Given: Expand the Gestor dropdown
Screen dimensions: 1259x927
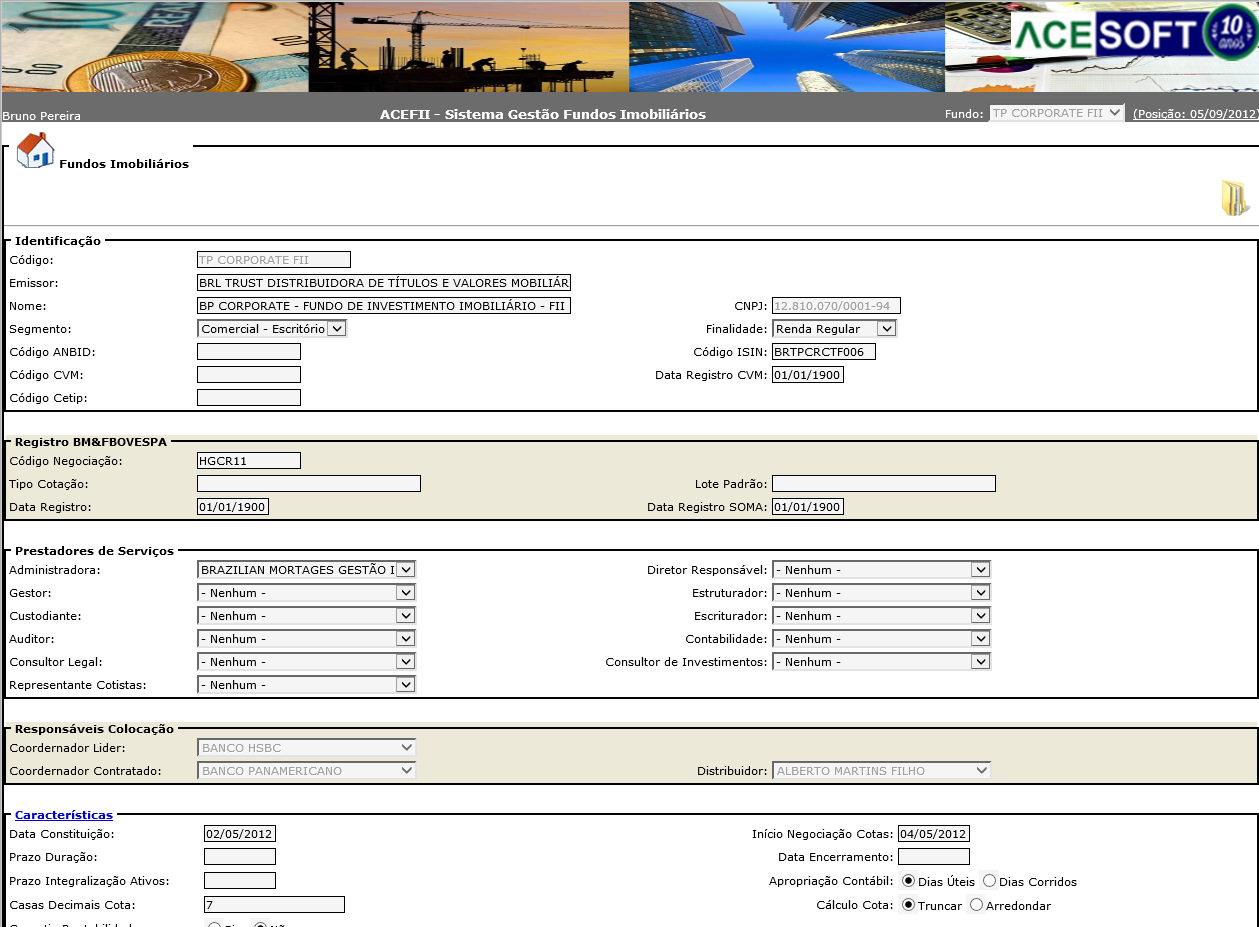Looking at the screenshot, I should point(306,593).
